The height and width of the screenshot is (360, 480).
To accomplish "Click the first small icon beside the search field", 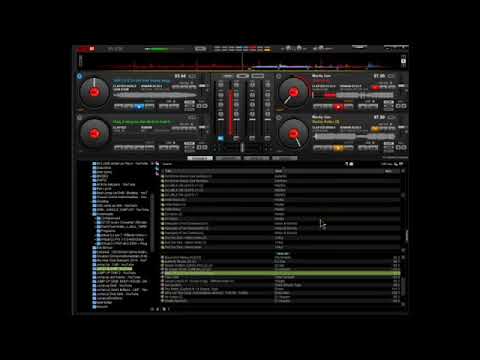I will pyautogui.click(x=347, y=164).
